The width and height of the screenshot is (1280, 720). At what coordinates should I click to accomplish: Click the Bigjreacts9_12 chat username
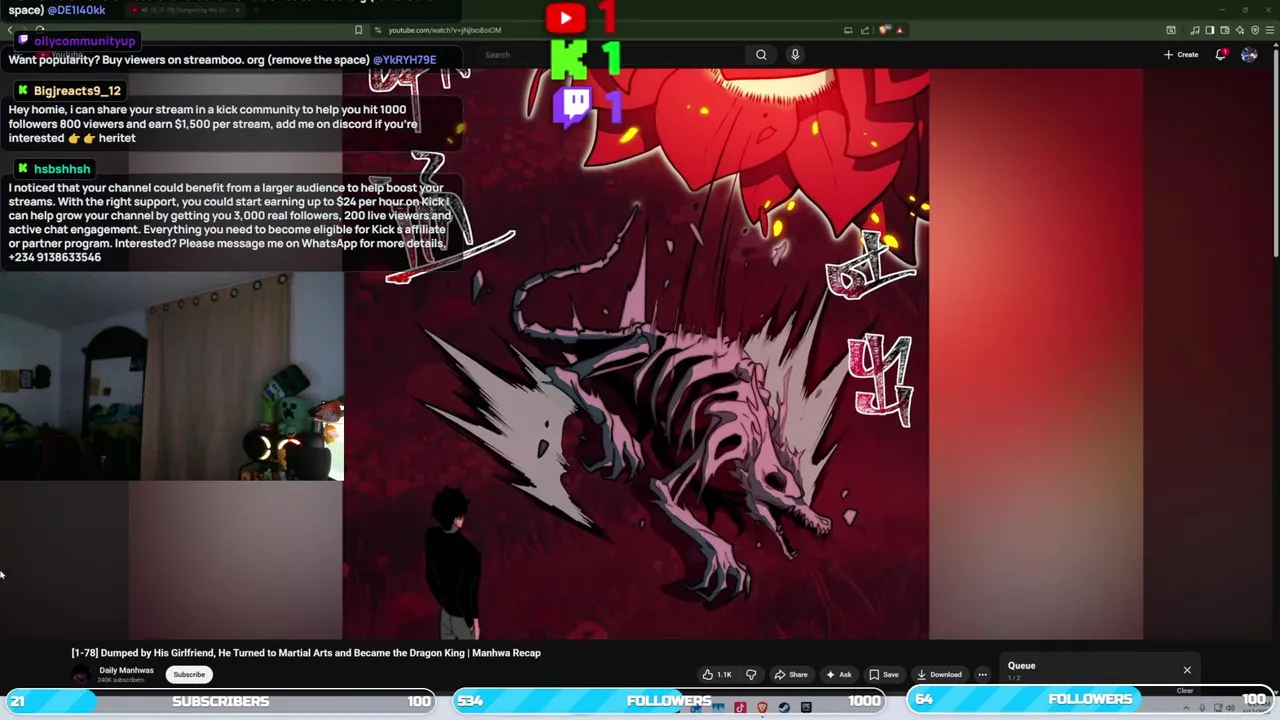77,91
